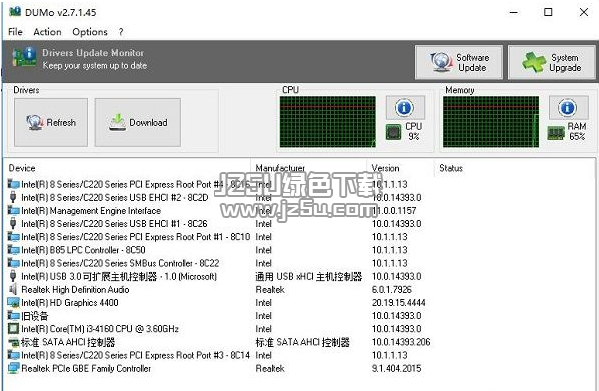Screen dimensions: 599x391
Task: Click speaker icon of Realtek High Definition Audio
Action: [x=13, y=289]
